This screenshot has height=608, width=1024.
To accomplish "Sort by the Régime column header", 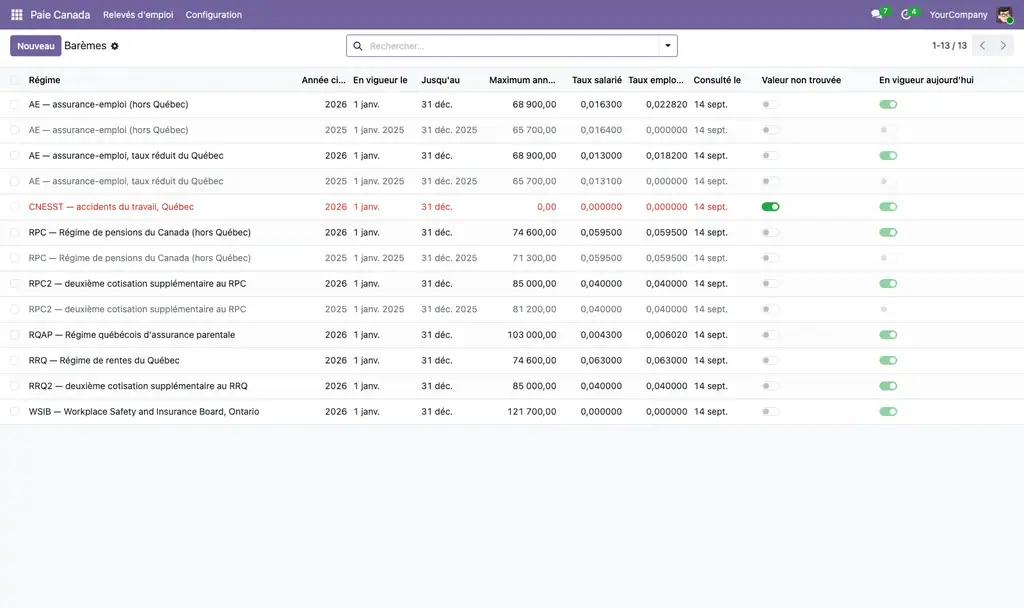I will [x=44, y=80].
